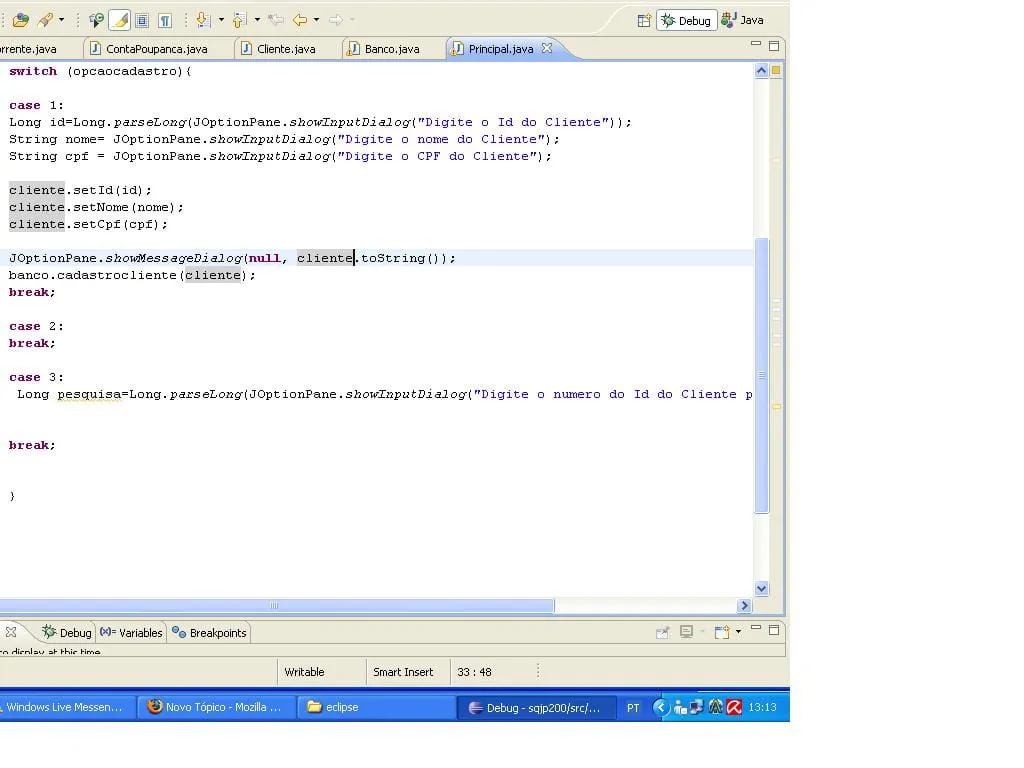Open Back navigation history dropdown
The height and width of the screenshot is (768, 1024).
(317, 20)
